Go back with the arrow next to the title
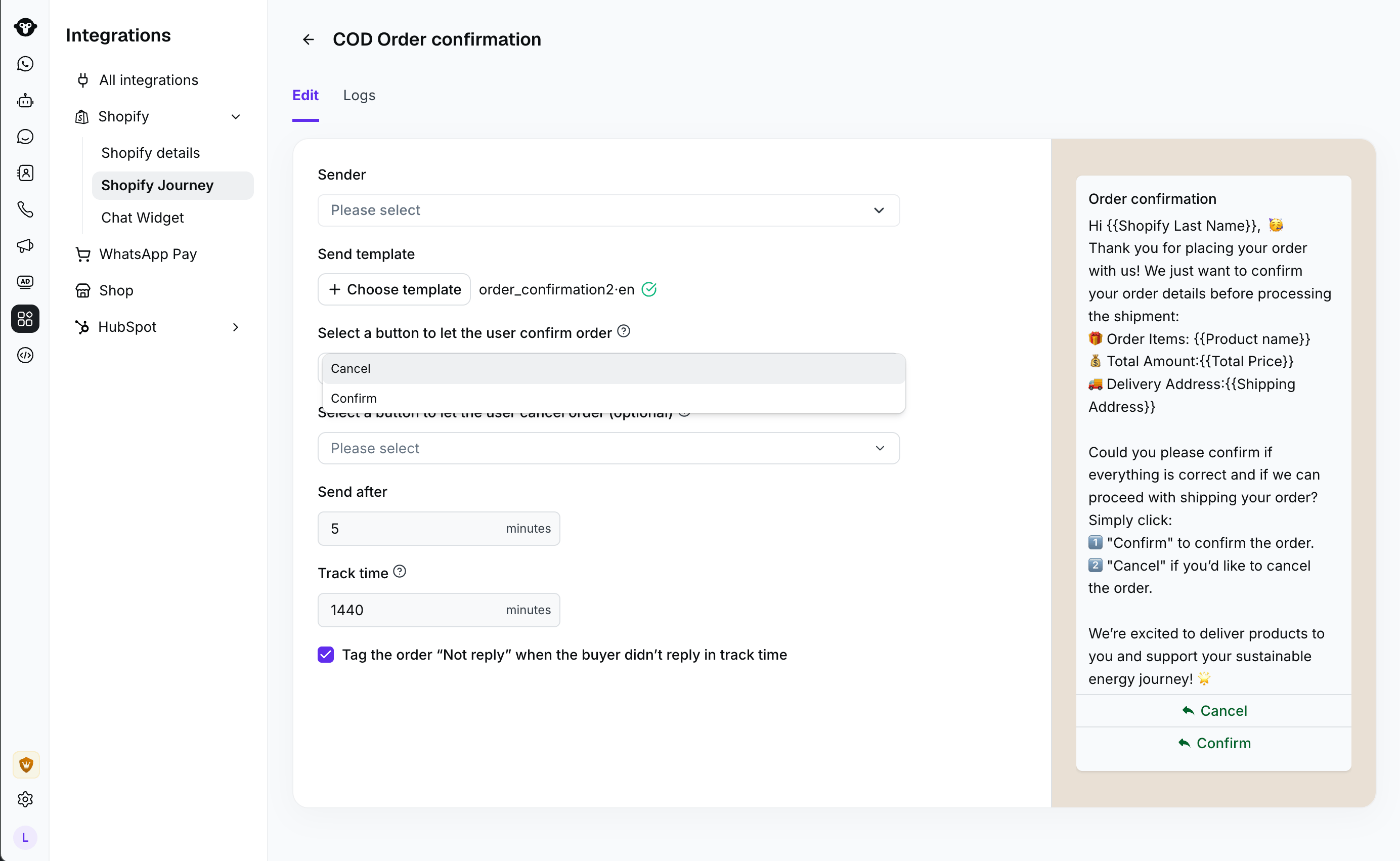The image size is (1400, 861). click(308, 39)
